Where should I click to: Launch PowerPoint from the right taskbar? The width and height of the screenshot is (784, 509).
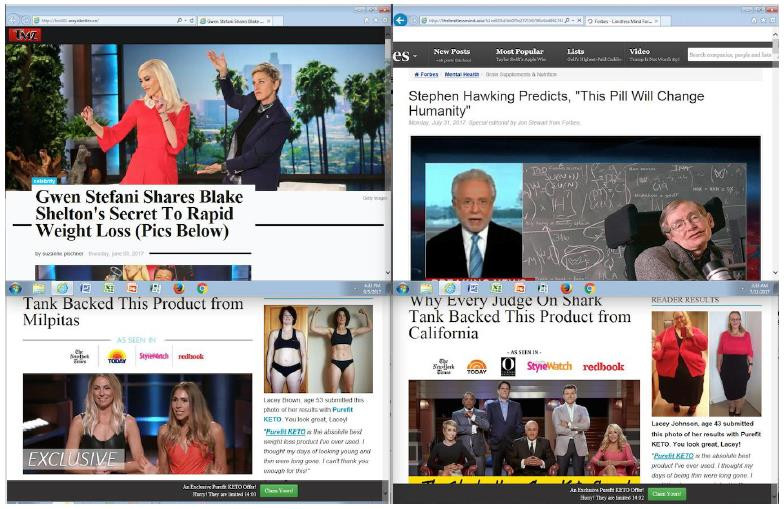point(520,288)
